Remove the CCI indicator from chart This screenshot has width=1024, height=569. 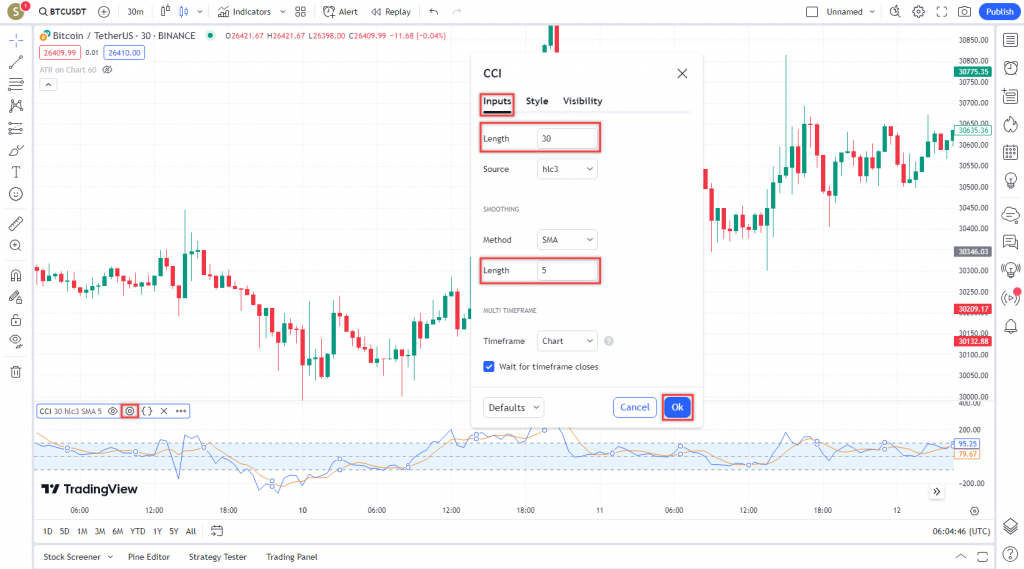[x=164, y=411]
